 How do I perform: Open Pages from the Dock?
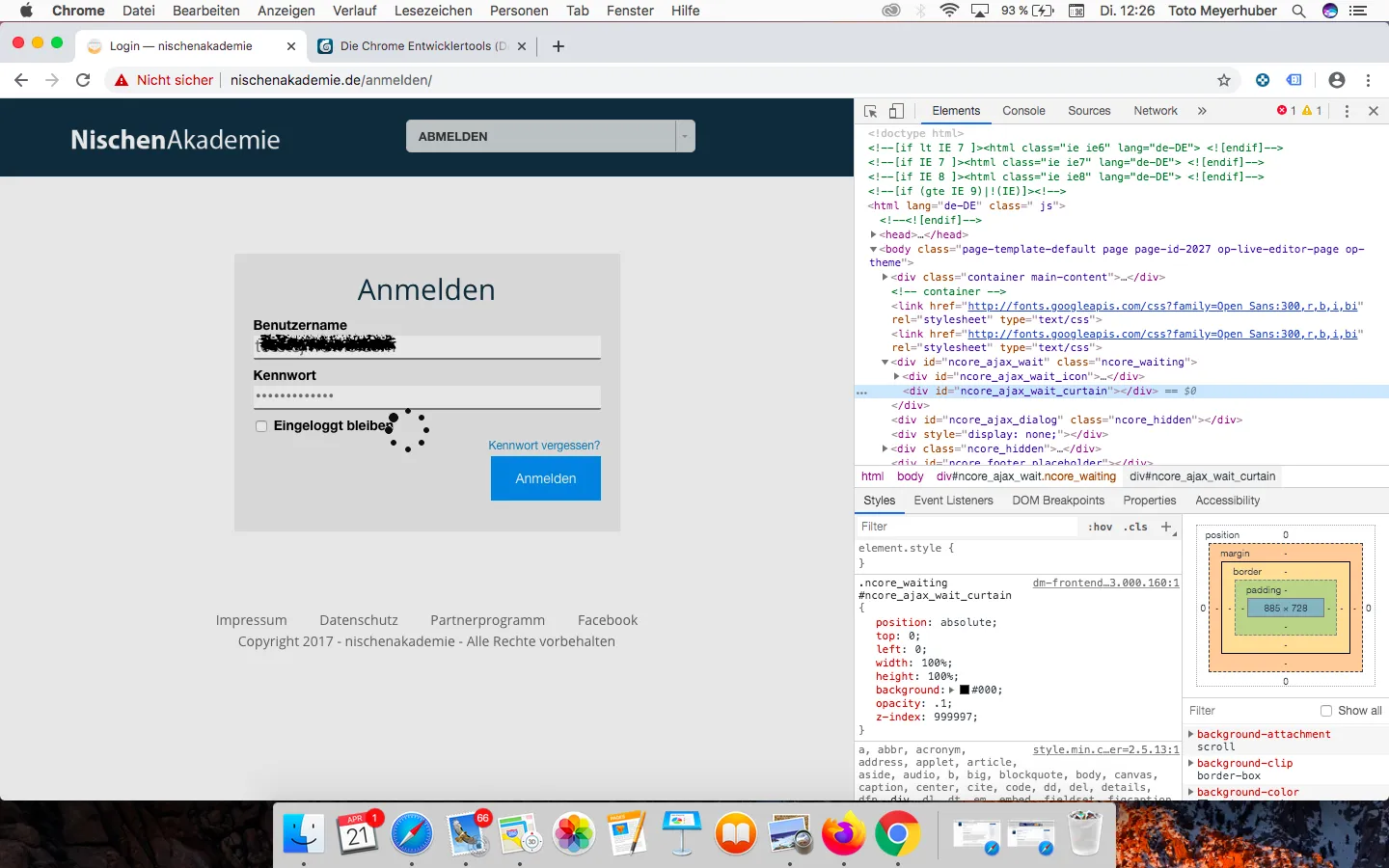pyautogui.click(x=628, y=834)
